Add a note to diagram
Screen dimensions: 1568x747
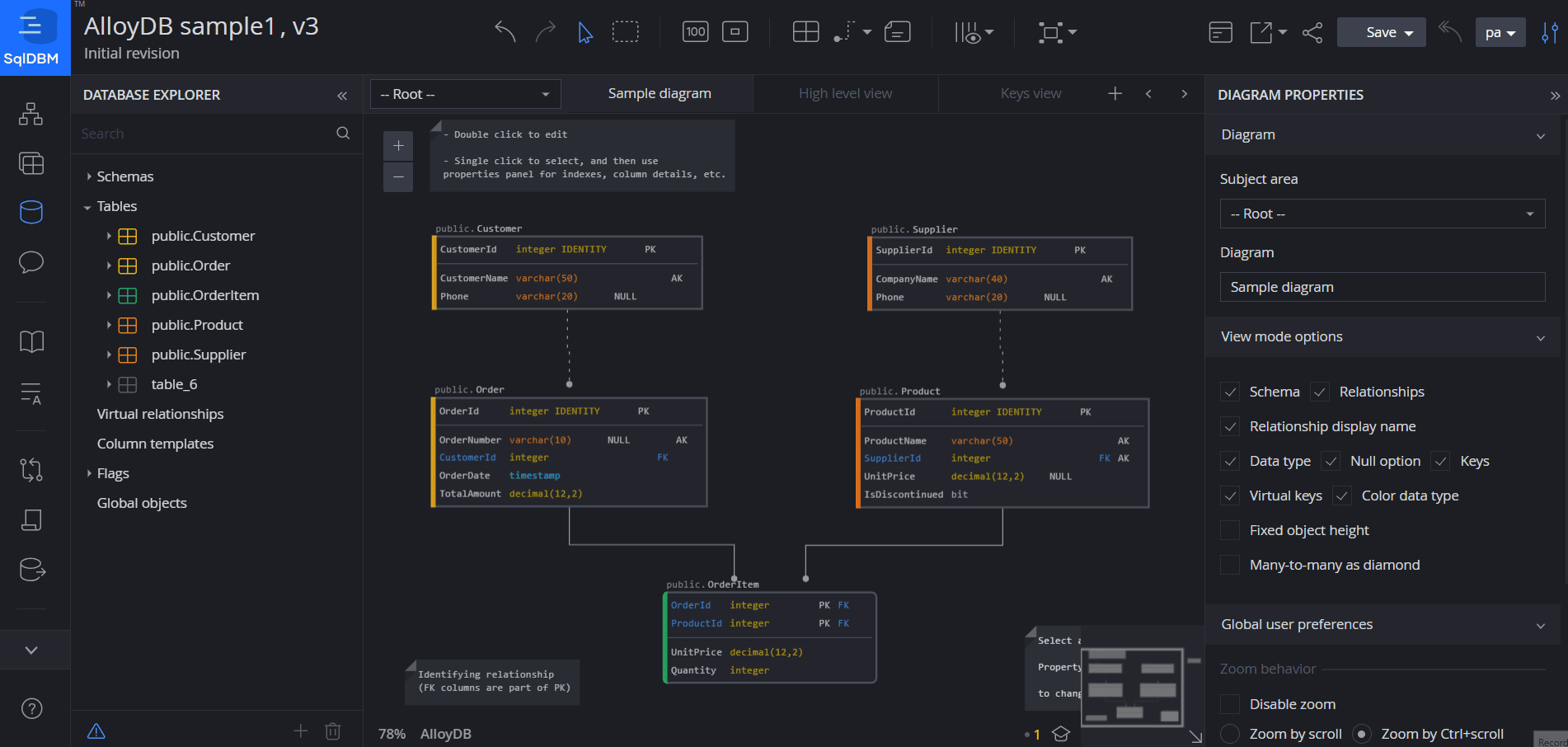click(x=898, y=32)
